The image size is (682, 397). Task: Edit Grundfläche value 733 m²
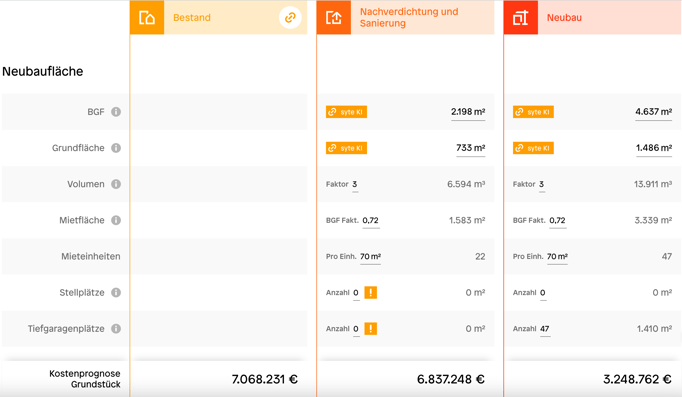tap(471, 148)
